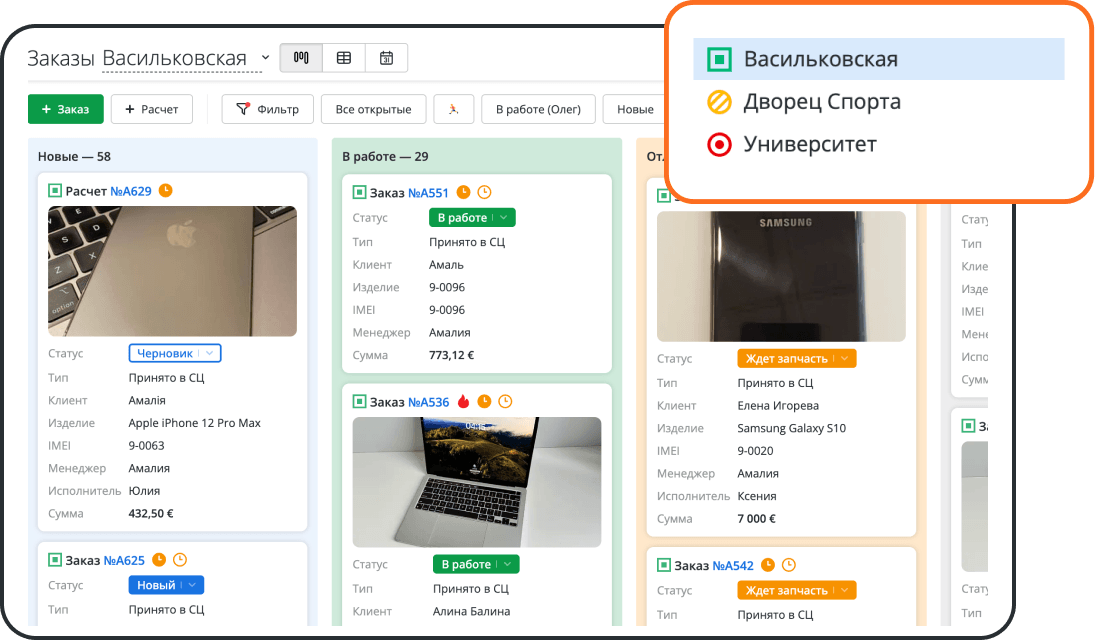
Task: Switch to table view
Action: tap(343, 58)
